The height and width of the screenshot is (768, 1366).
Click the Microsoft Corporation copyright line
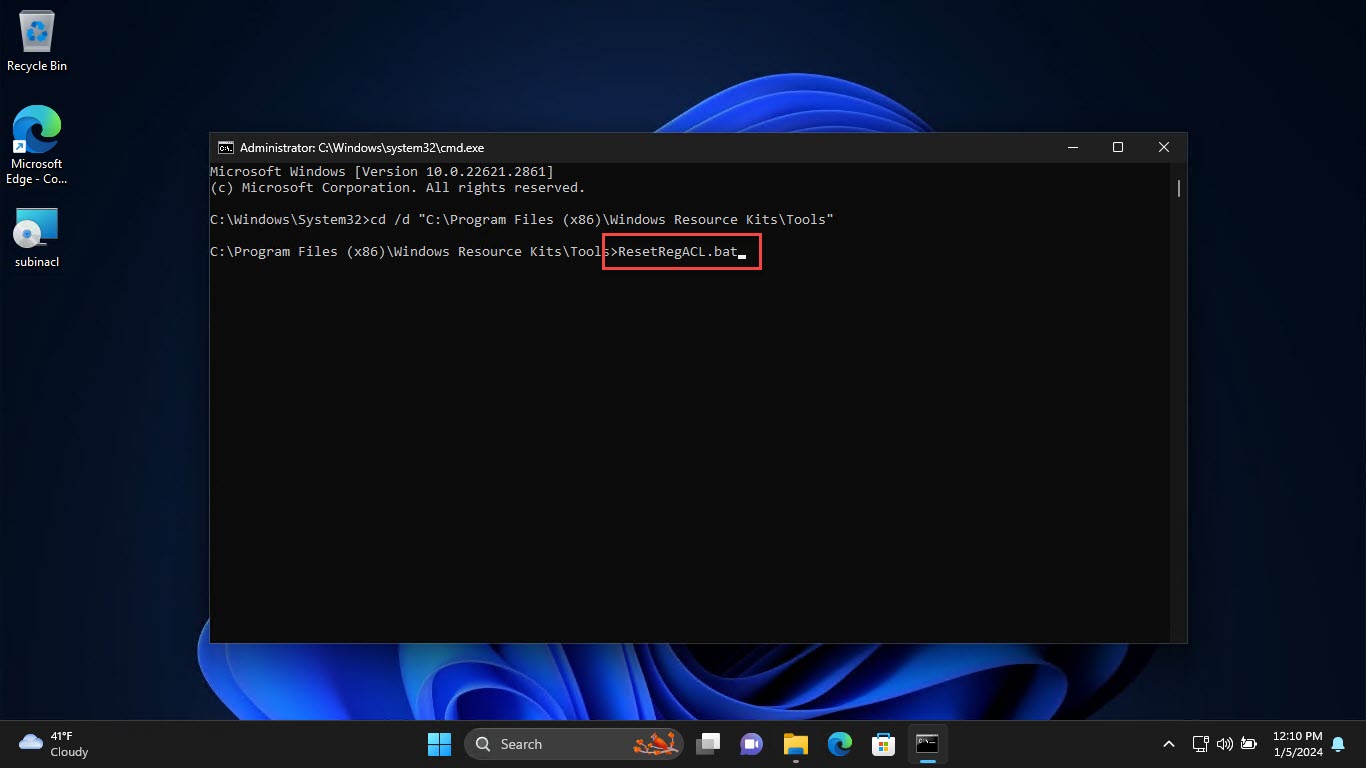[397, 188]
